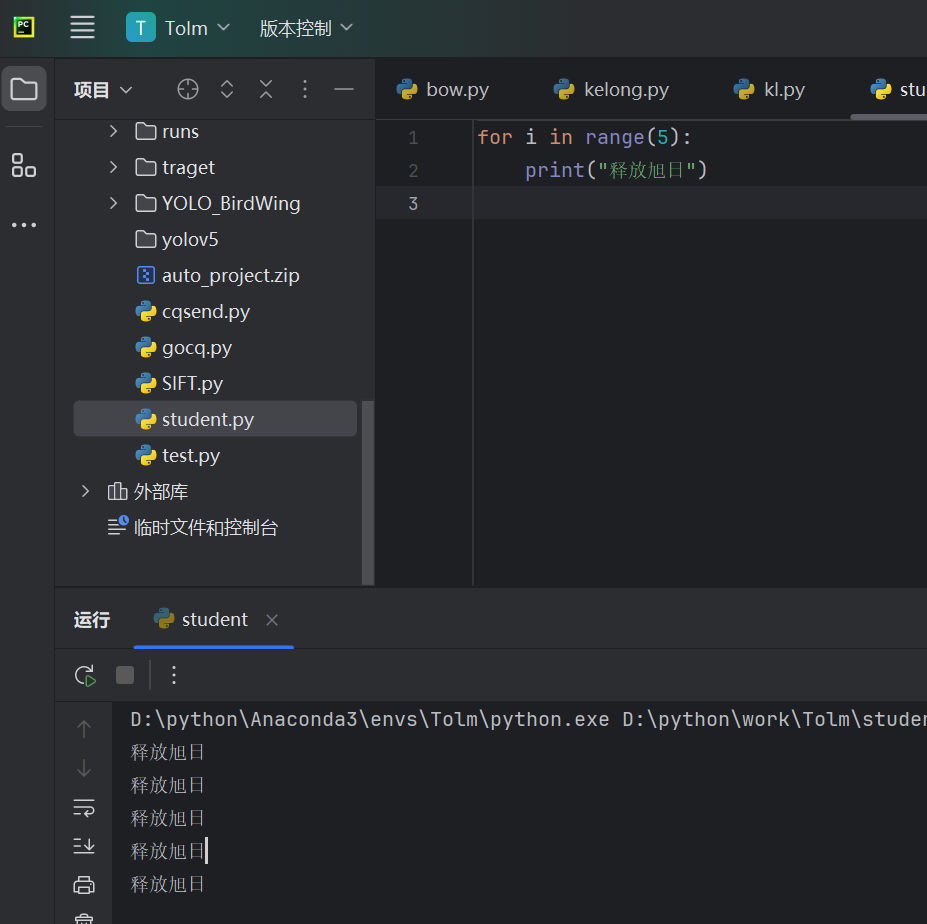
Task: Hide the project panel with minimize icon
Action: (344, 90)
